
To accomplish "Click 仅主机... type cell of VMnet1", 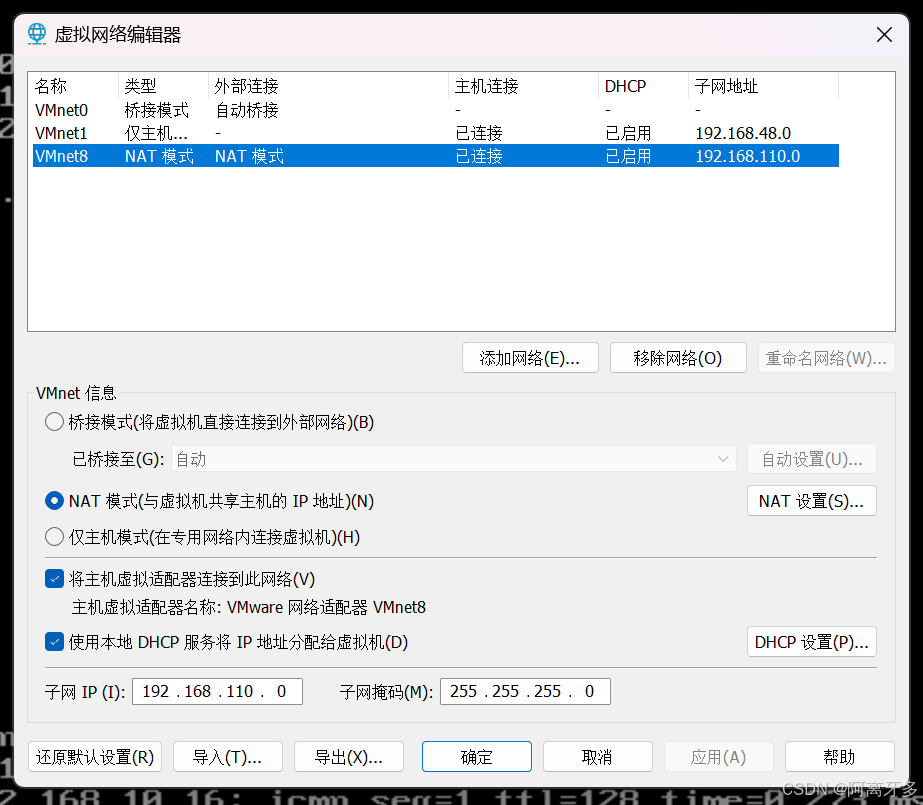I will [156, 133].
